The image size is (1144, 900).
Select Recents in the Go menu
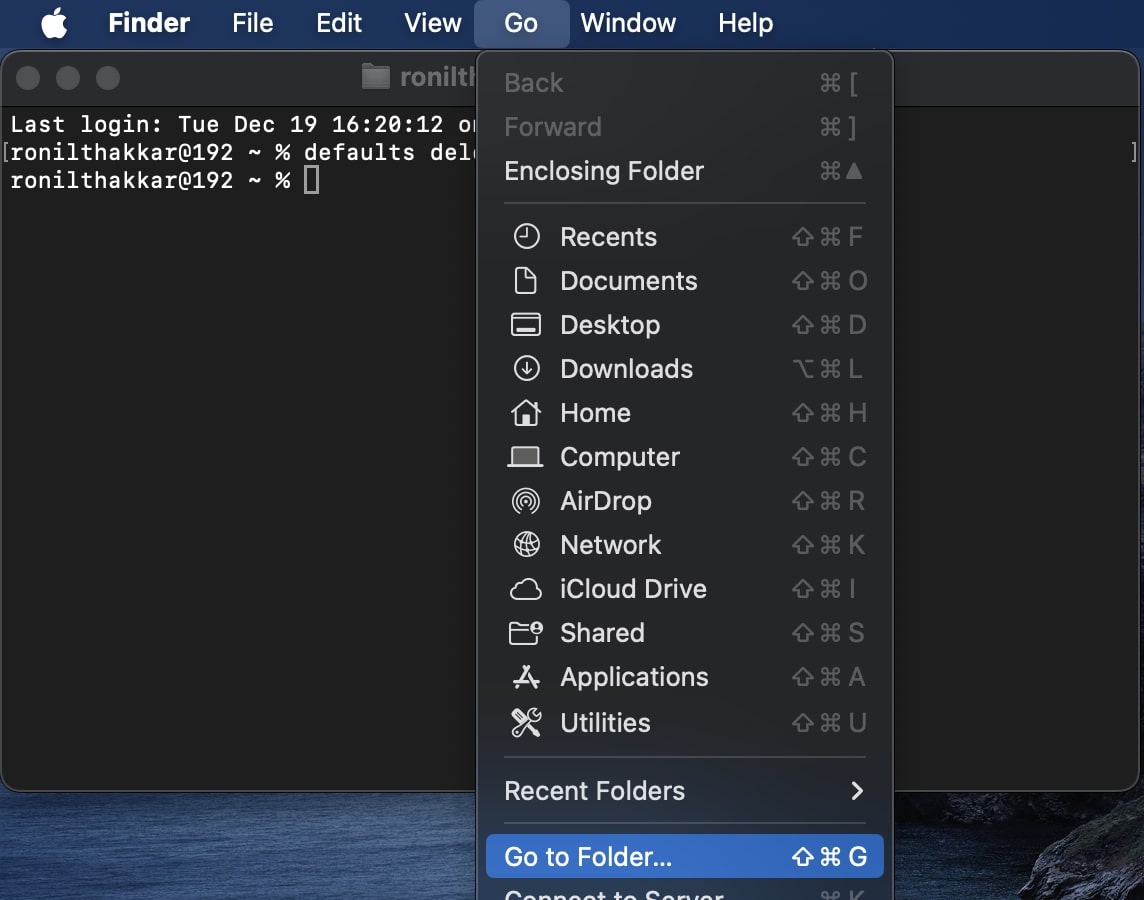684,236
